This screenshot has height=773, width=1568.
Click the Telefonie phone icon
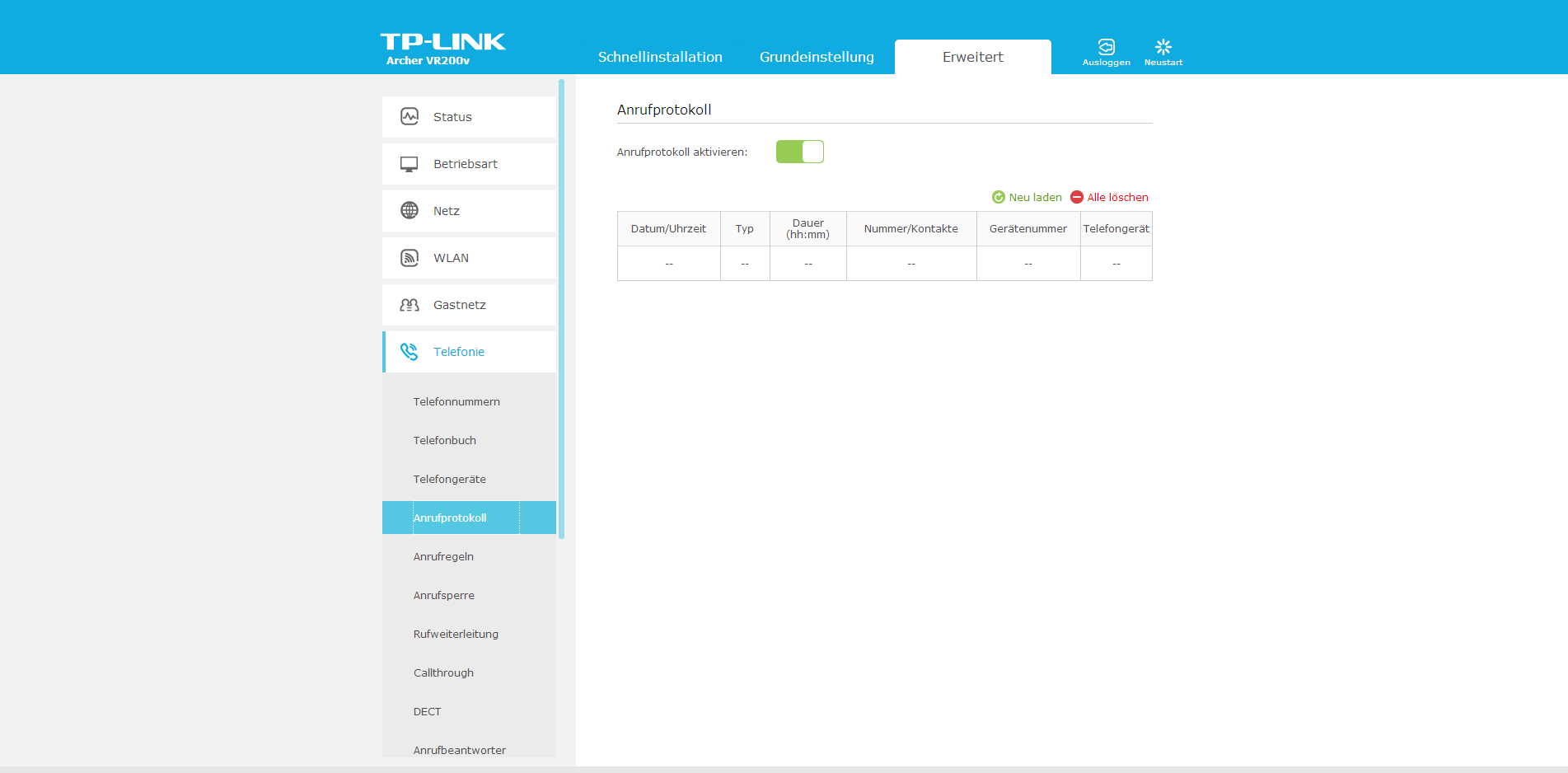410,352
